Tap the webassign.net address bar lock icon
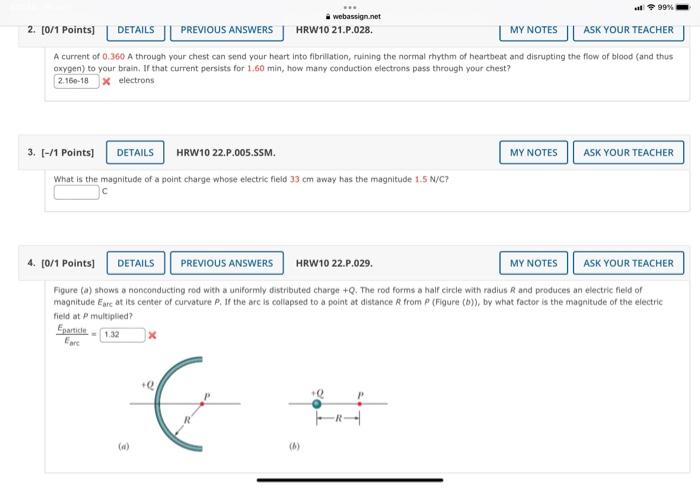Viewport: 700px width, 487px height. [x=328, y=17]
